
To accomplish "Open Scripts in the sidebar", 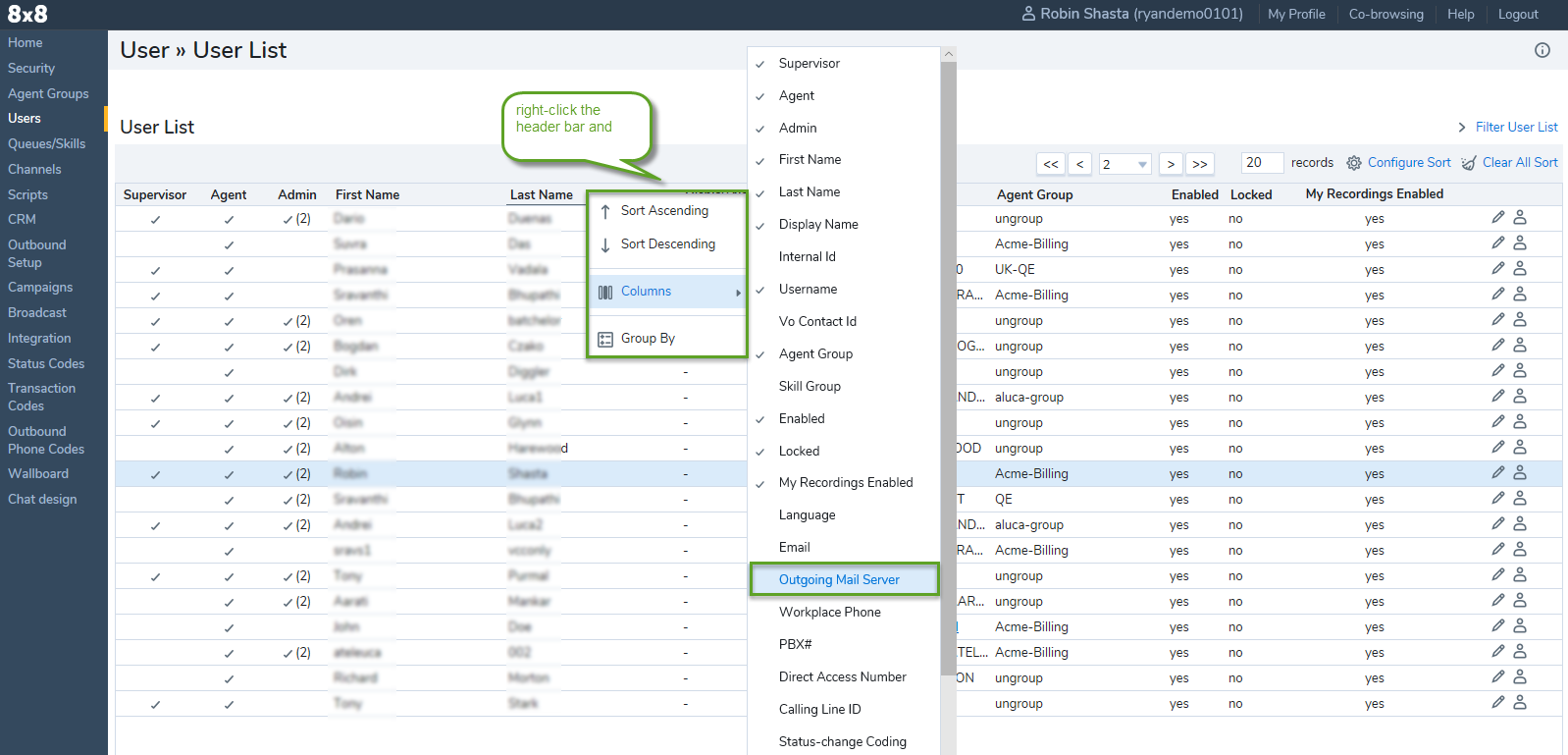I will pyautogui.click(x=27, y=194).
